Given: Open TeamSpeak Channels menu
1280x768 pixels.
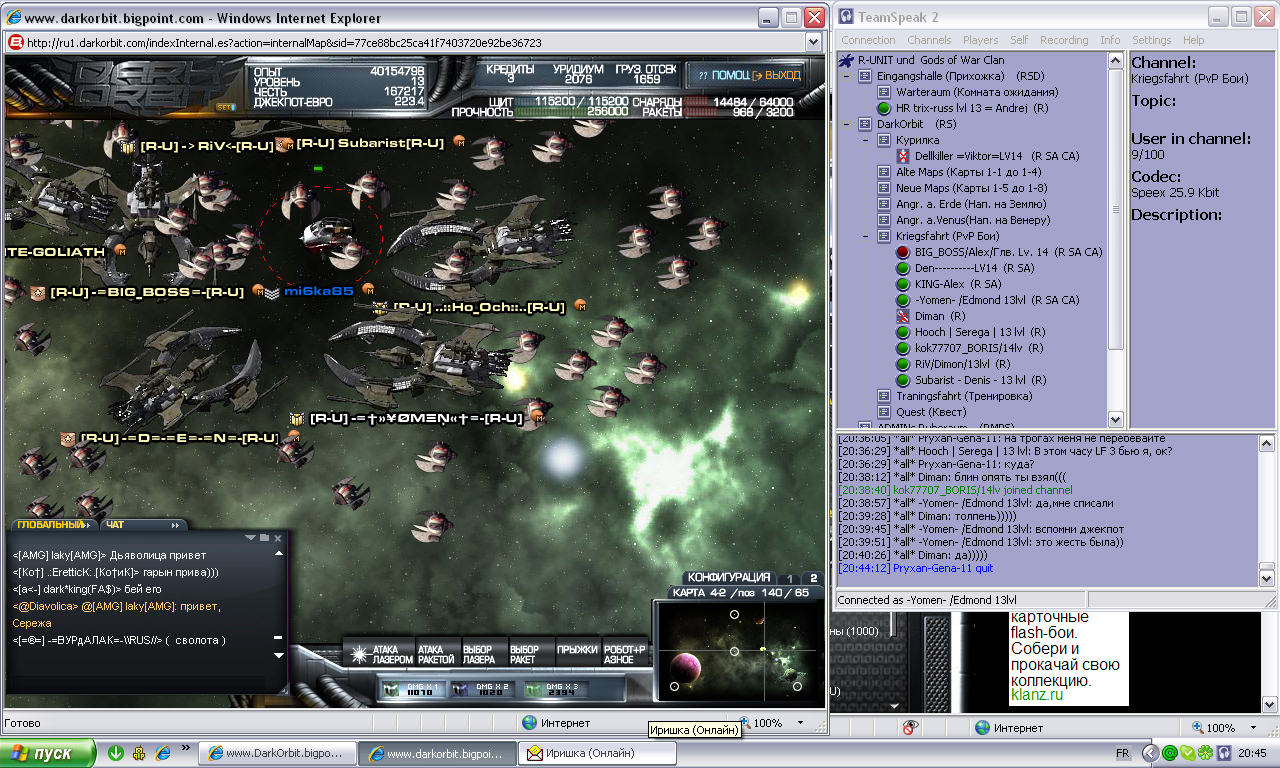Looking at the screenshot, I should coord(929,40).
